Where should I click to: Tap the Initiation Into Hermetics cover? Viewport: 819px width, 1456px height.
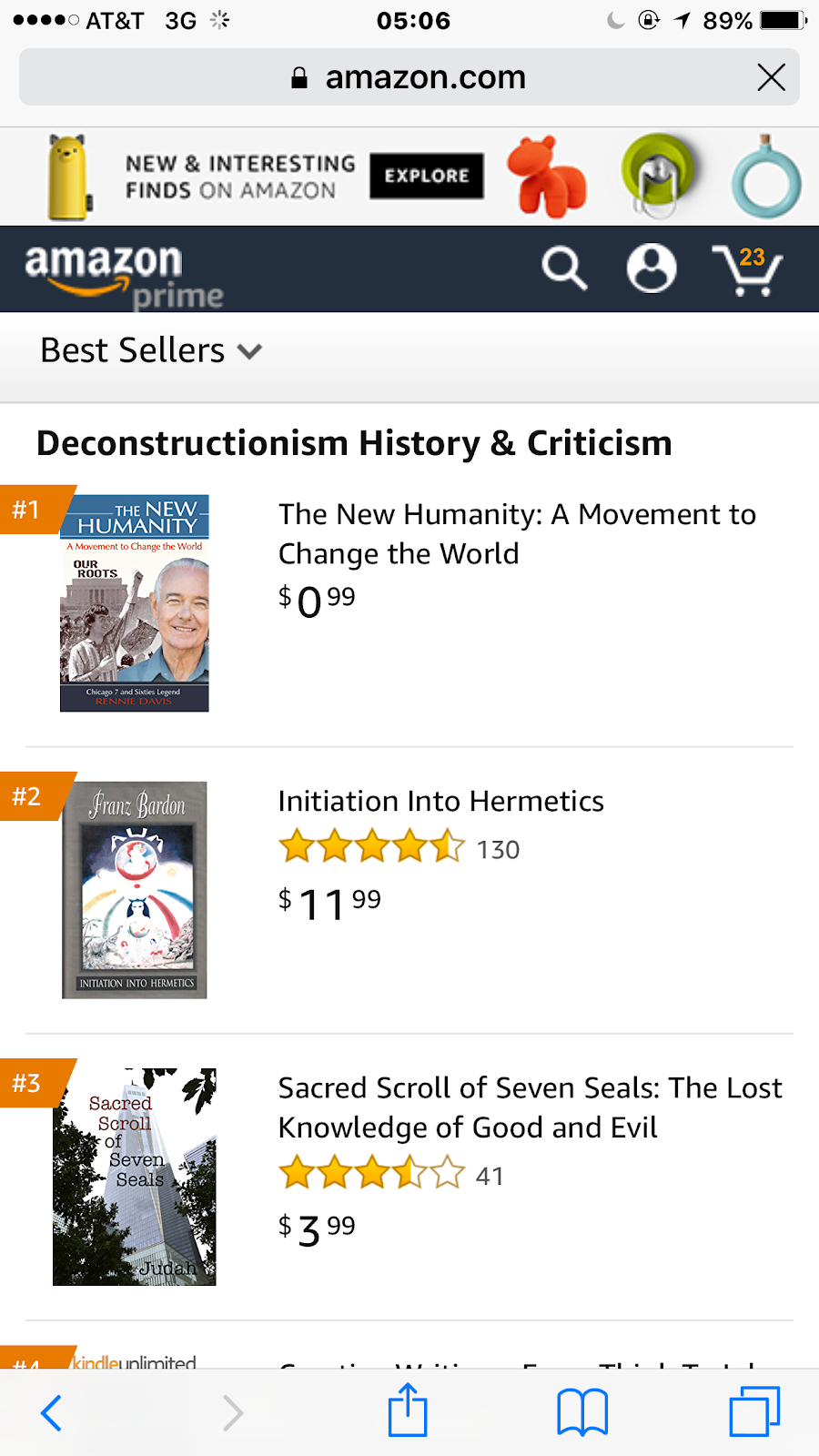pyautogui.click(x=135, y=890)
